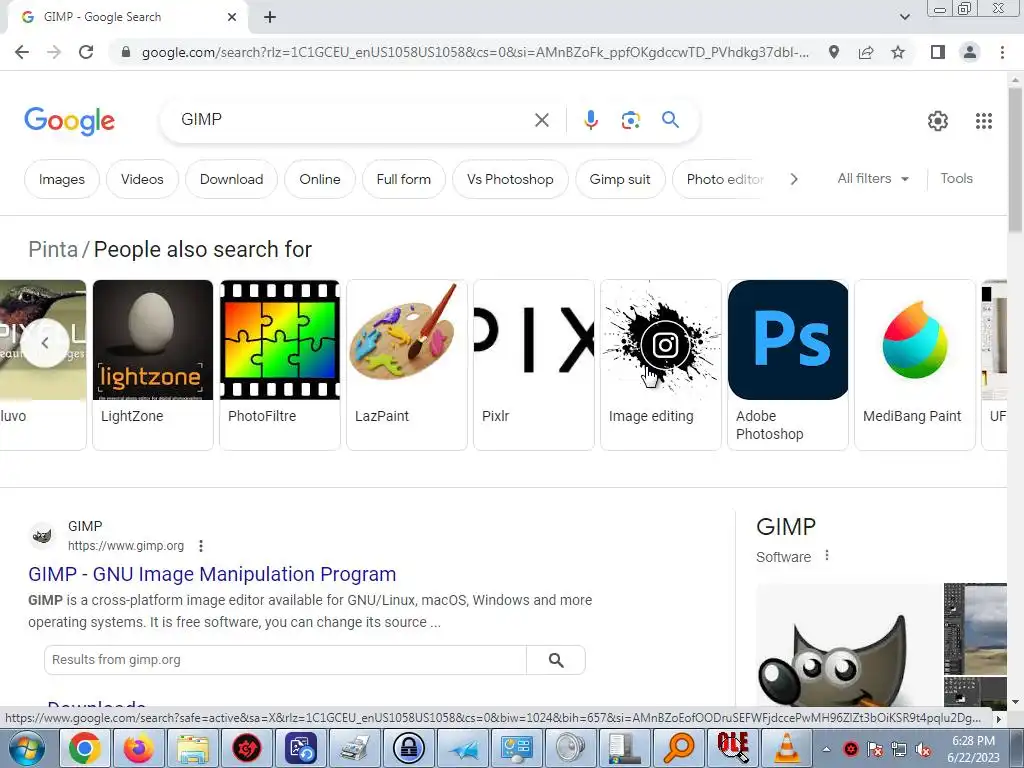Screen dimensions: 1024x768
Task: Click the GIMP Wilber mascot image
Action: click(850, 647)
